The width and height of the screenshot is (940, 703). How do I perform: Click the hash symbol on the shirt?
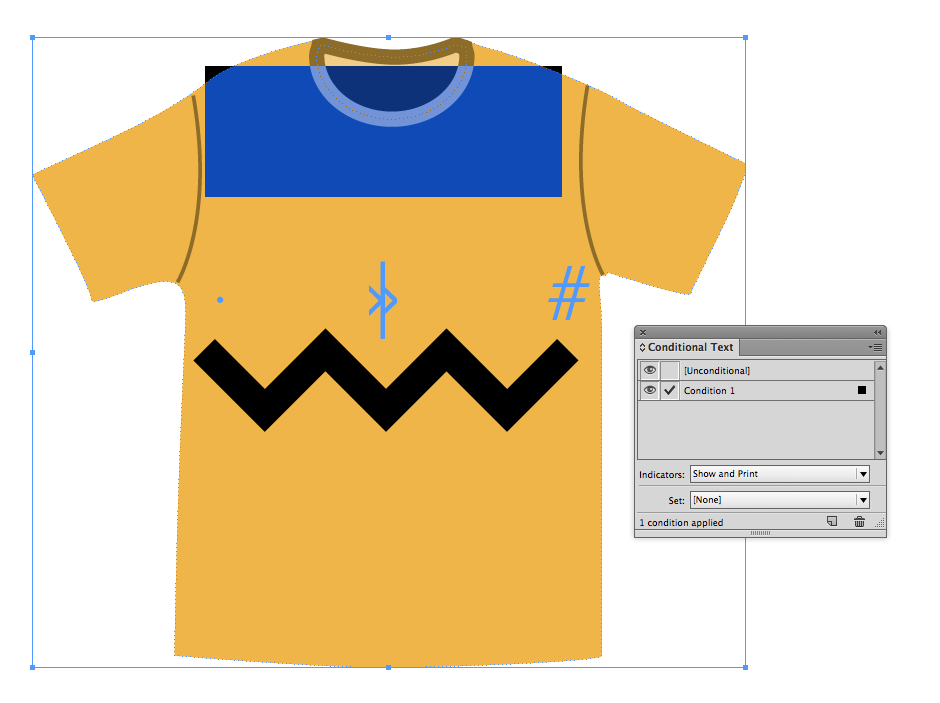pyautogui.click(x=569, y=294)
